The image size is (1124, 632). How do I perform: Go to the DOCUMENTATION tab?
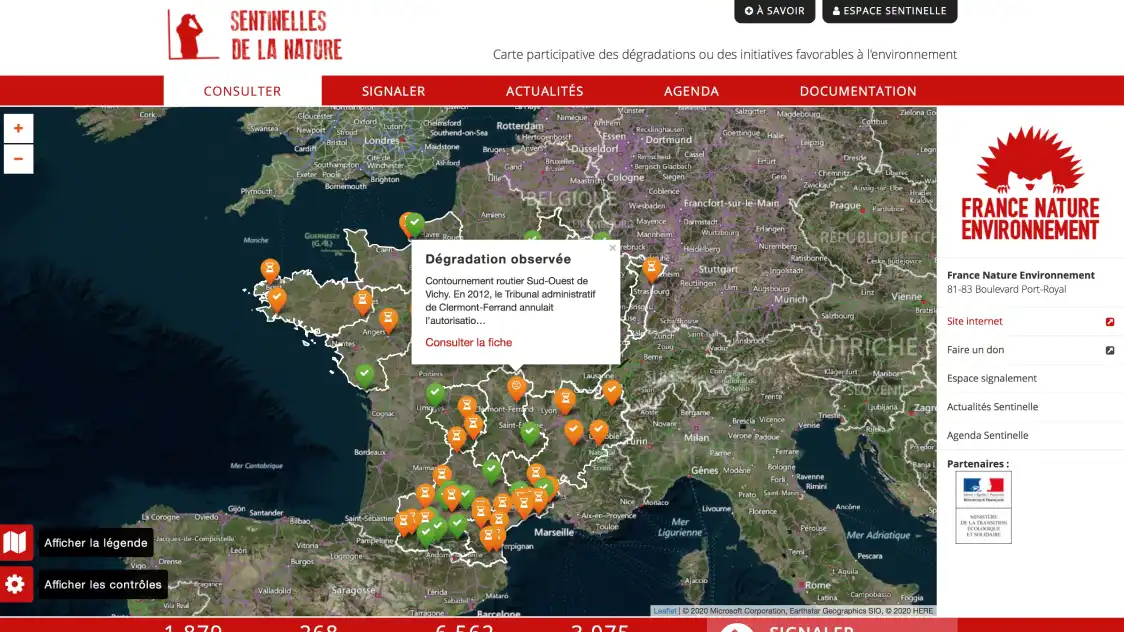pyautogui.click(x=858, y=91)
